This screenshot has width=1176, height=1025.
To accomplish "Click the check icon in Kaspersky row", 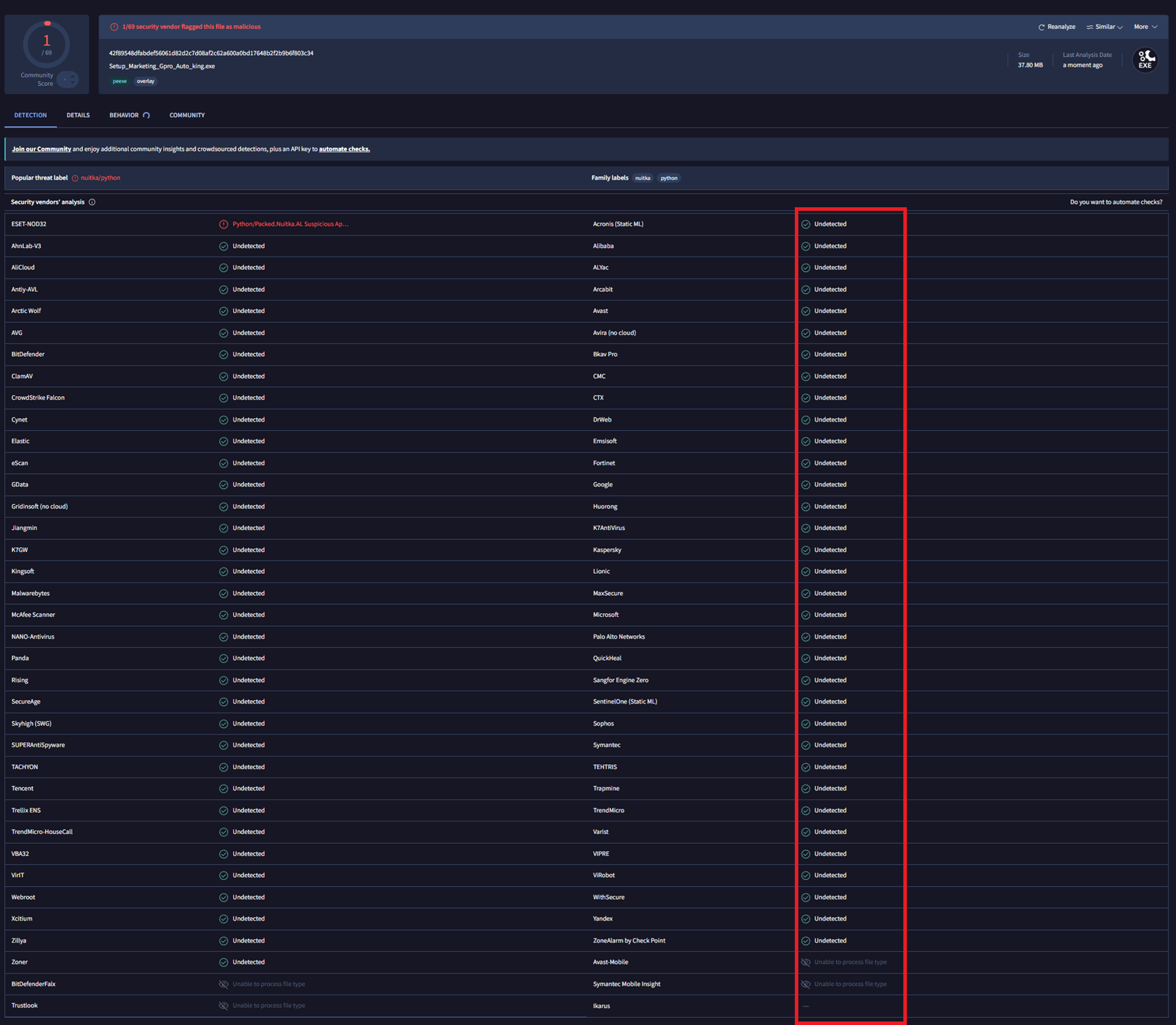I will tap(805, 550).
